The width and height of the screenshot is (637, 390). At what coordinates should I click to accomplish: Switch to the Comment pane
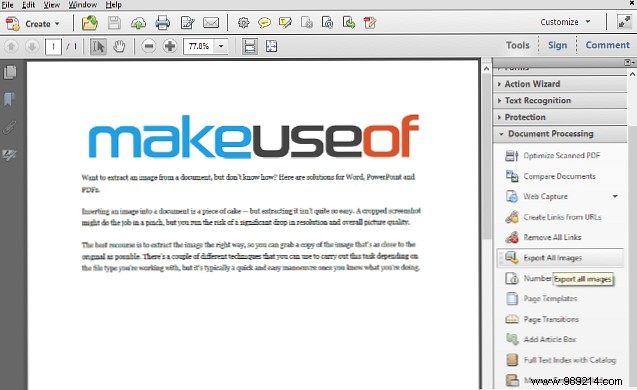coord(607,45)
